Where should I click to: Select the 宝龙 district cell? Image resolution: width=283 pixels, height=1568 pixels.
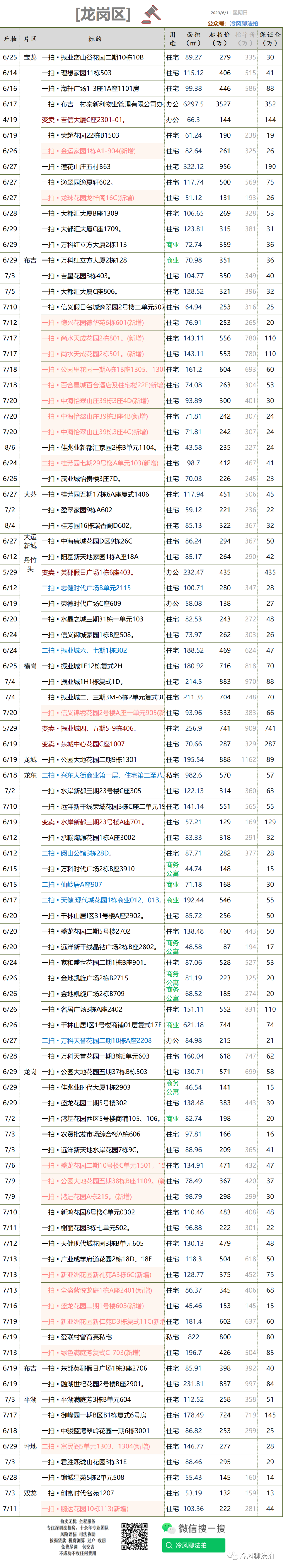pos(30,57)
